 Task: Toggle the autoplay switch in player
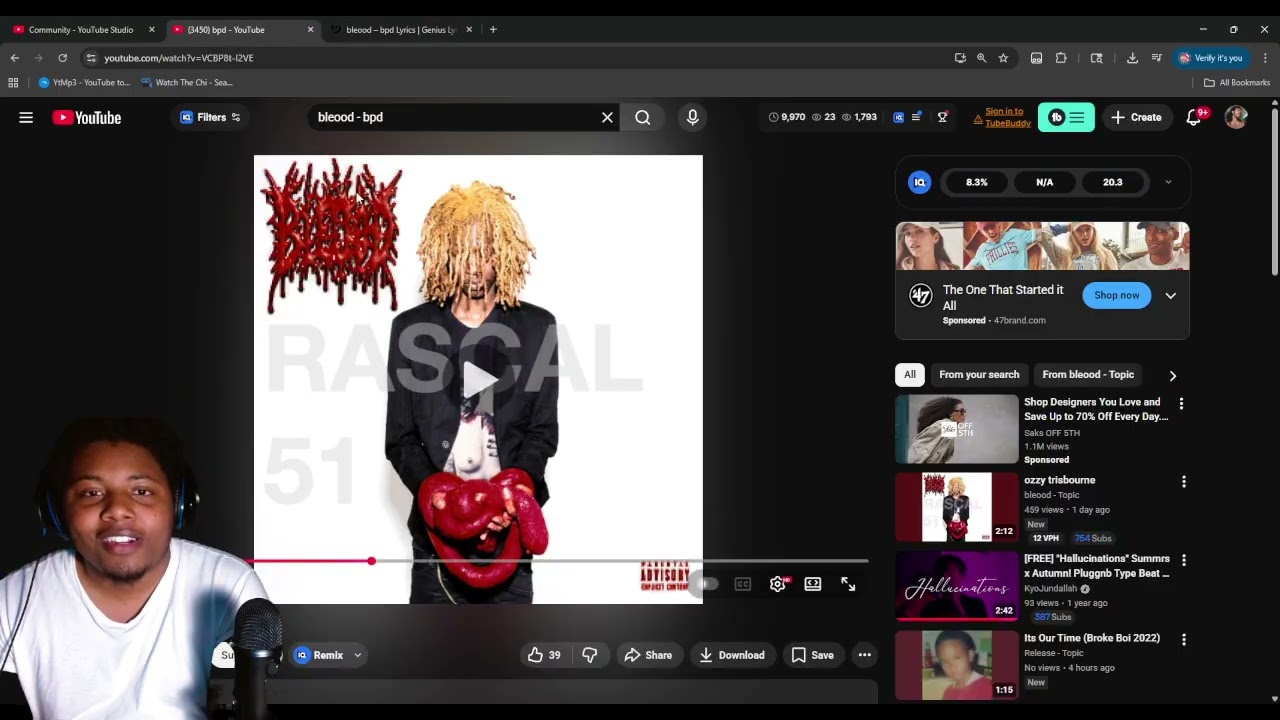tap(705, 584)
